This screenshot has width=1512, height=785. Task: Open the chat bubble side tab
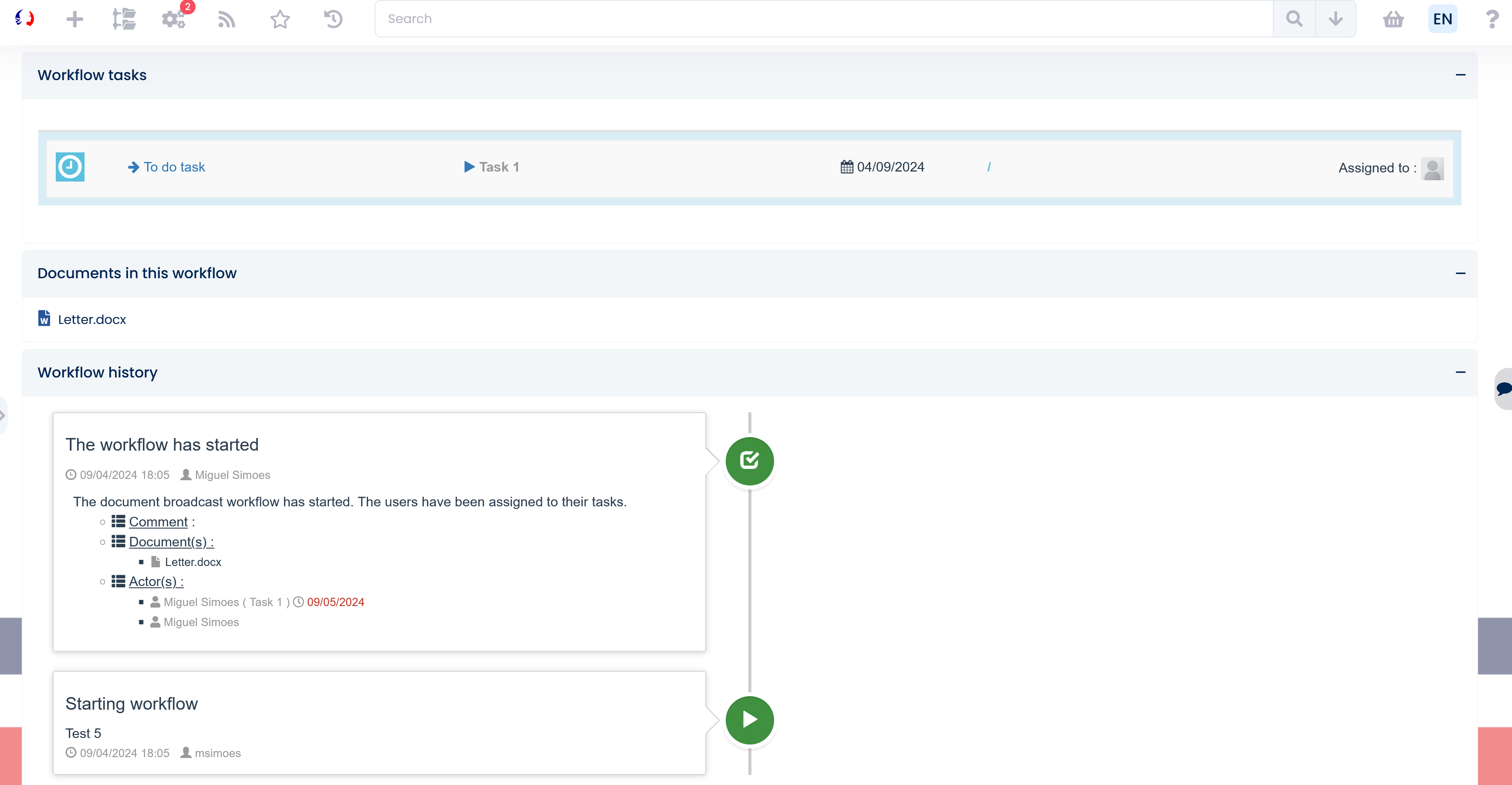tap(1503, 388)
